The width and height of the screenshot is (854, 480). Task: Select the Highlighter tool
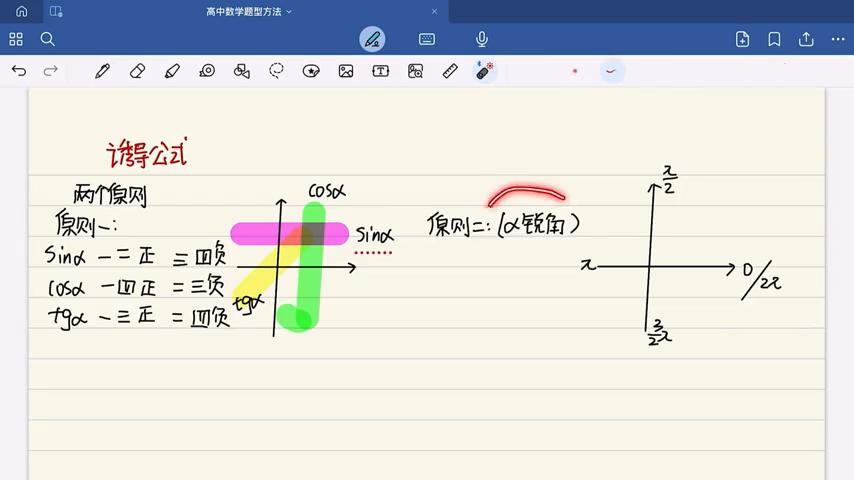coord(172,71)
